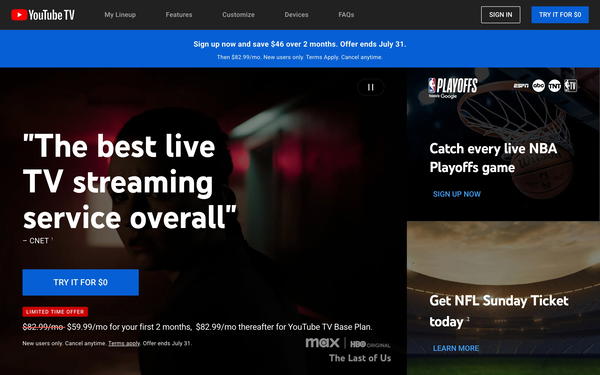Image resolution: width=600 pixels, height=375 pixels.
Task: Open the Customize nav item
Action: [x=238, y=15]
